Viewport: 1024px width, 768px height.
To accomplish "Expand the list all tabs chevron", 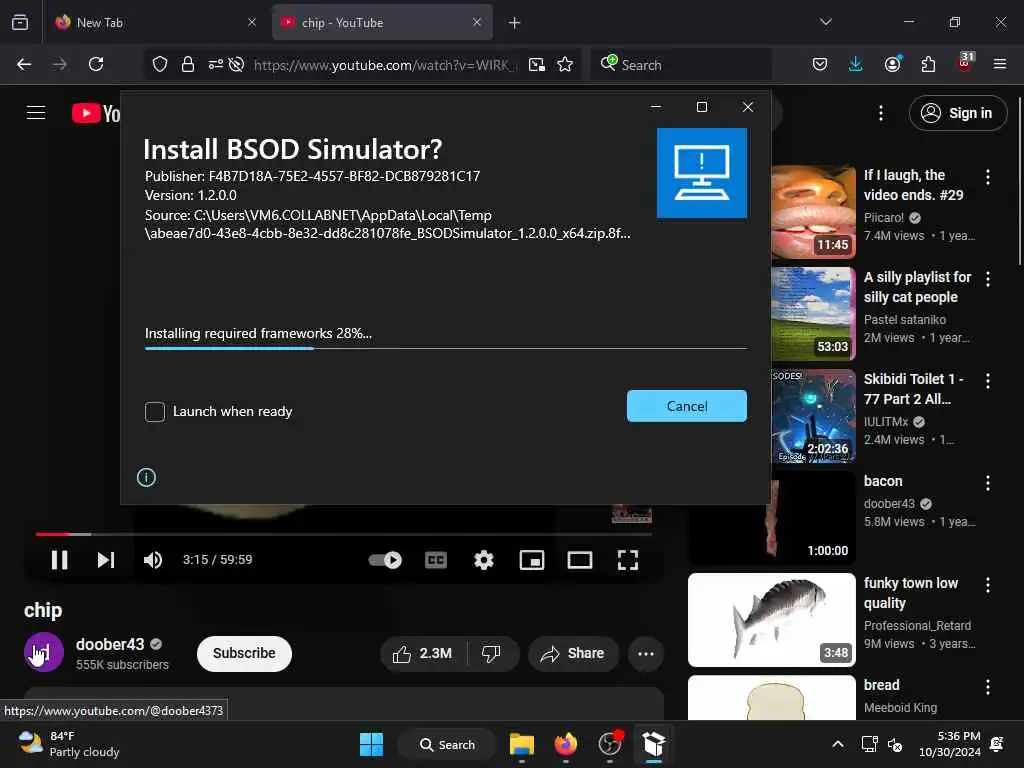I will (x=825, y=22).
